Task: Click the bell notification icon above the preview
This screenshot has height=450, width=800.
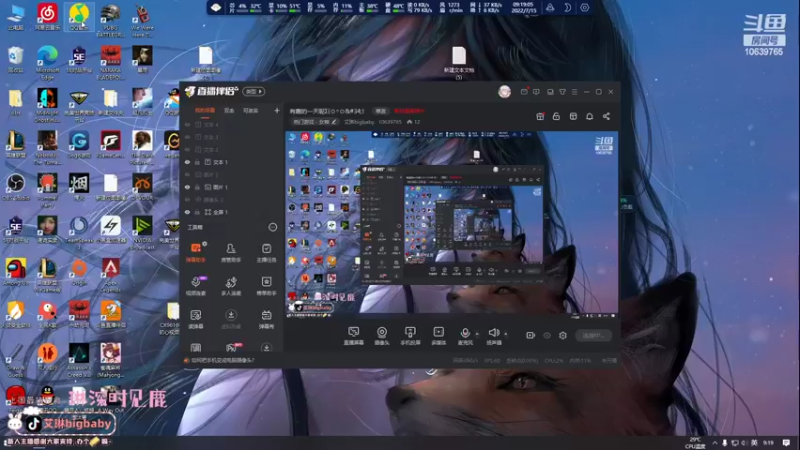Action: tap(589, 116)
